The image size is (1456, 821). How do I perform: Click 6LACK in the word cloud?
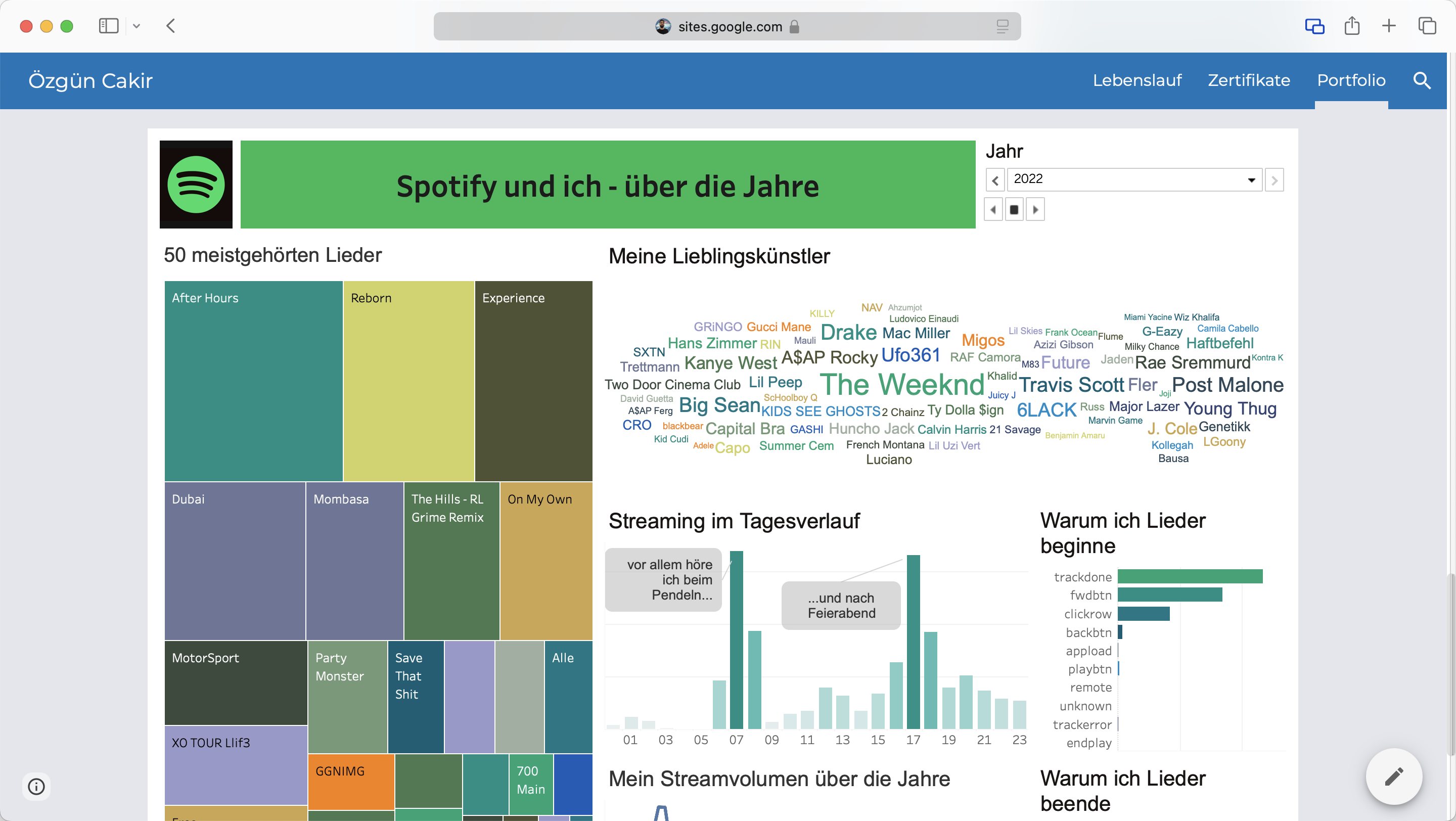[x=1046, y=409]
